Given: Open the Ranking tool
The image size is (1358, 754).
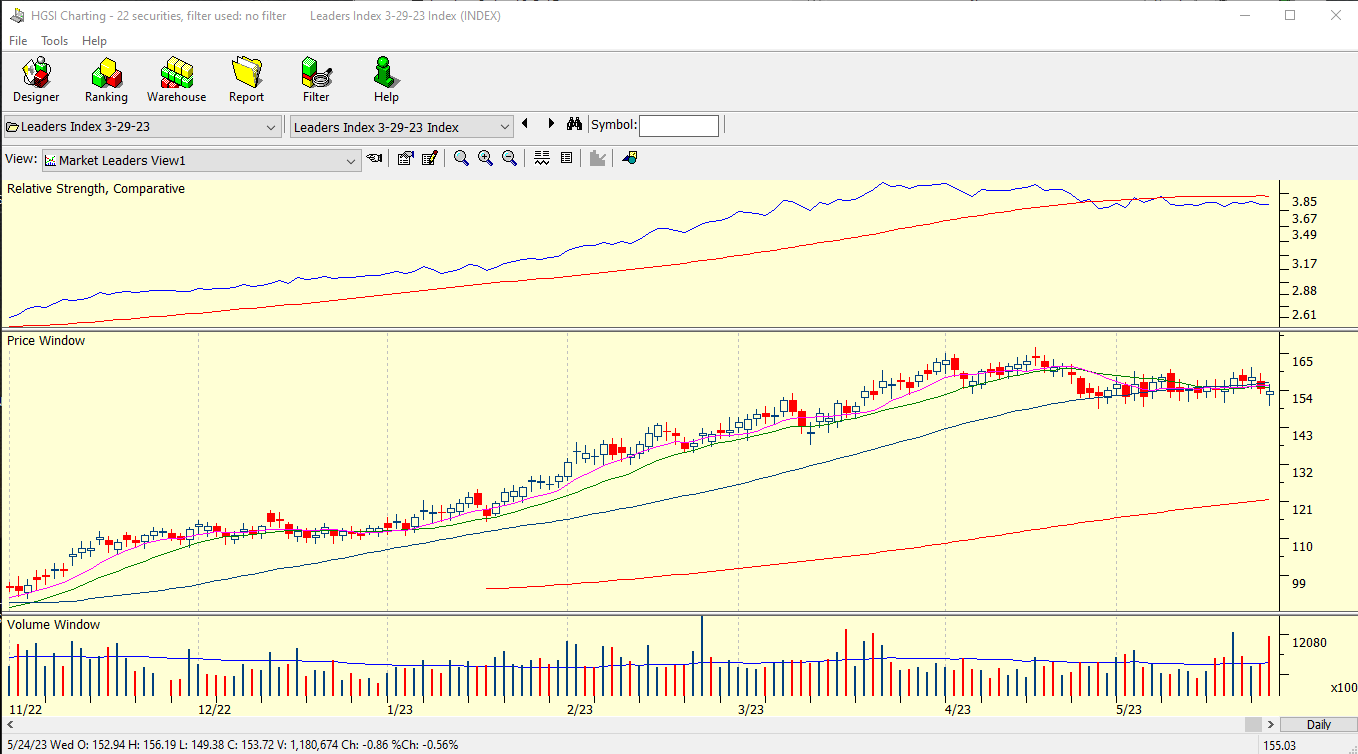Looking at the screenshot, I should pos(106,80).
